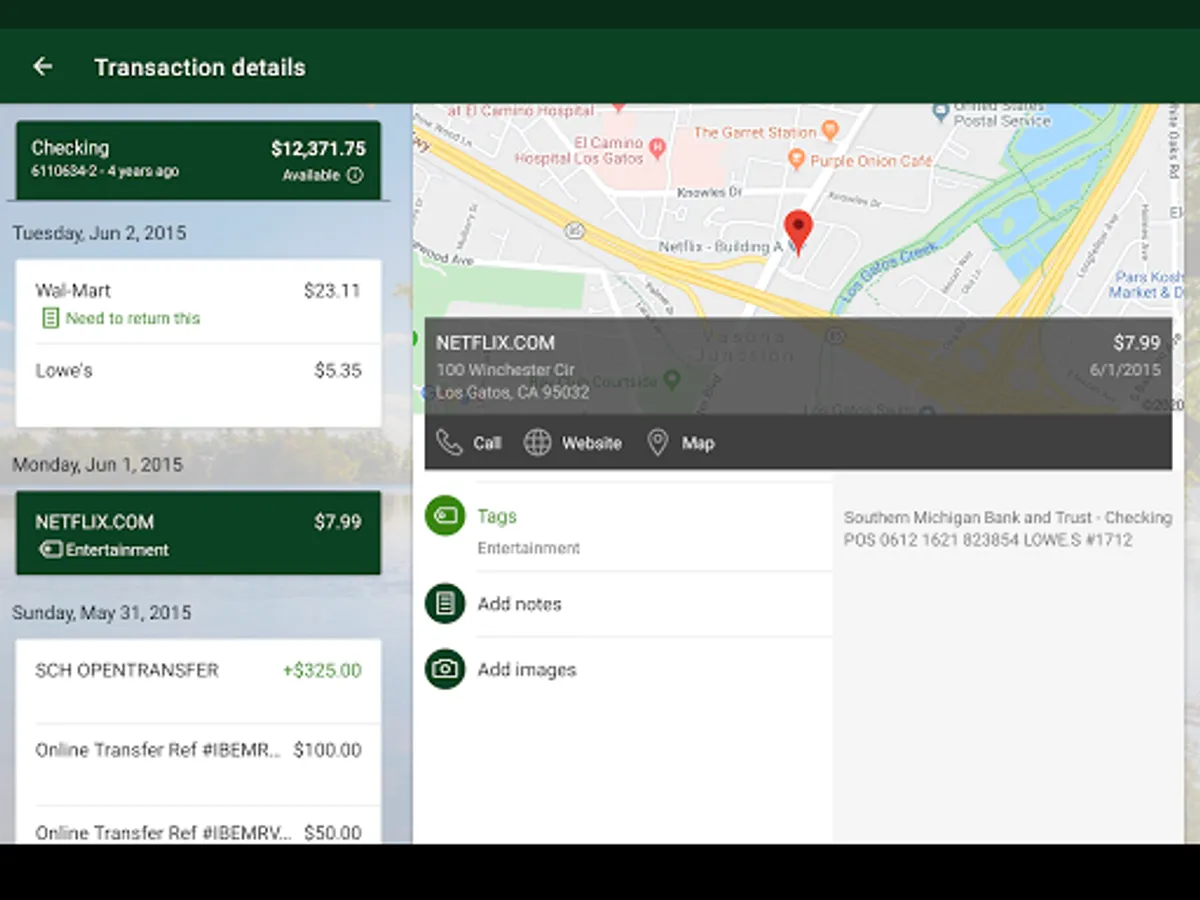Click the 'Need to return this' note text
The width and height of the screenshot is (1200, 900).
click(x=133, y=318)
